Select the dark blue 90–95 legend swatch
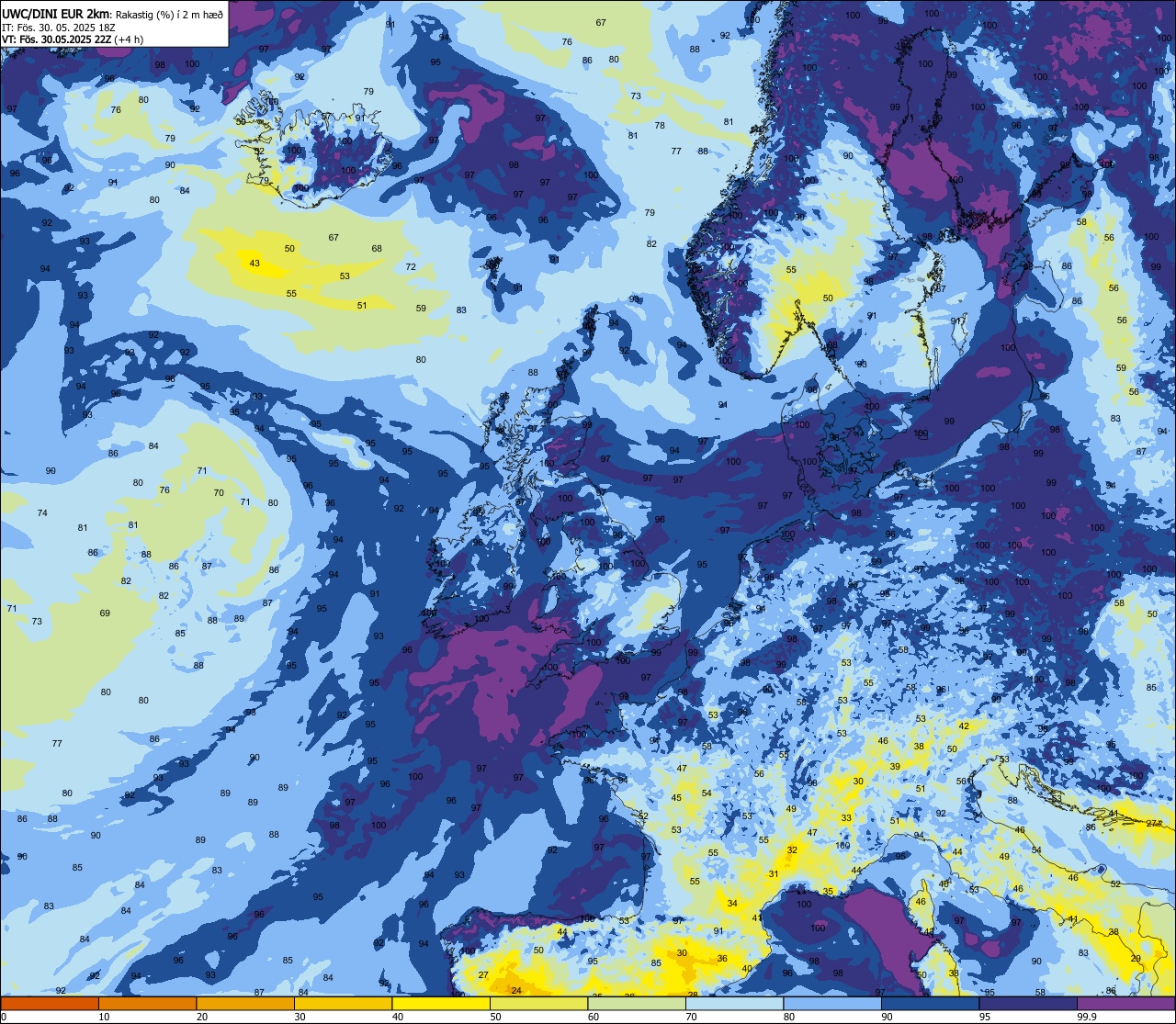This screenshot has height=1024, width=1176. click(930, 1003)
